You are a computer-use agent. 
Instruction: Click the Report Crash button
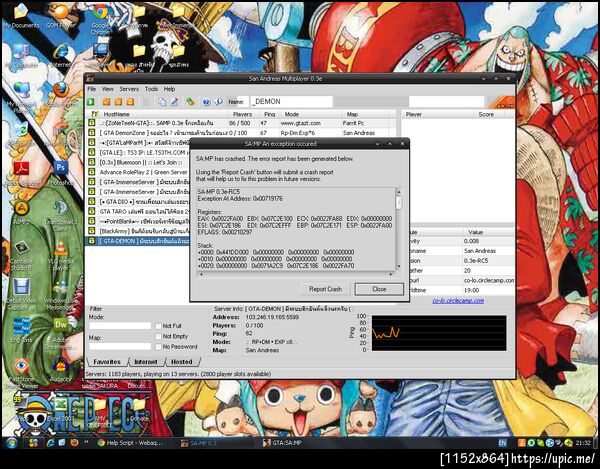coord(325,289)
